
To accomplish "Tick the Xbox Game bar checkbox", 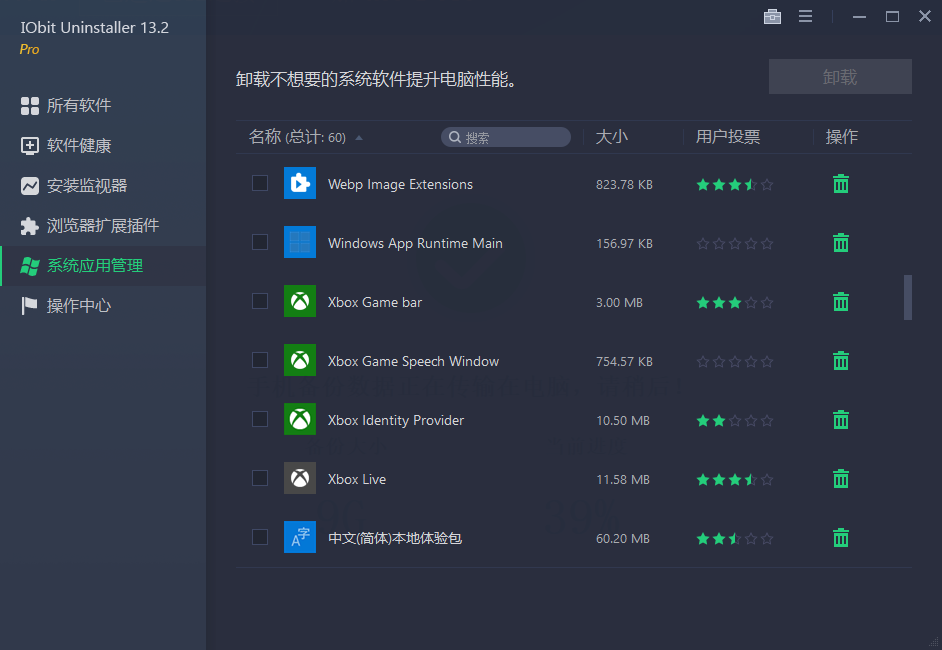I will (x=260, y=301).
